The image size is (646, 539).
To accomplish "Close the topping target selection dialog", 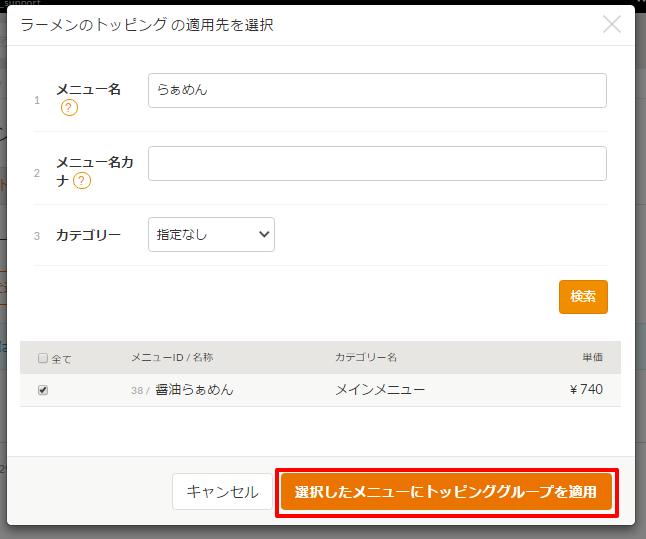I will coord(612,24).
